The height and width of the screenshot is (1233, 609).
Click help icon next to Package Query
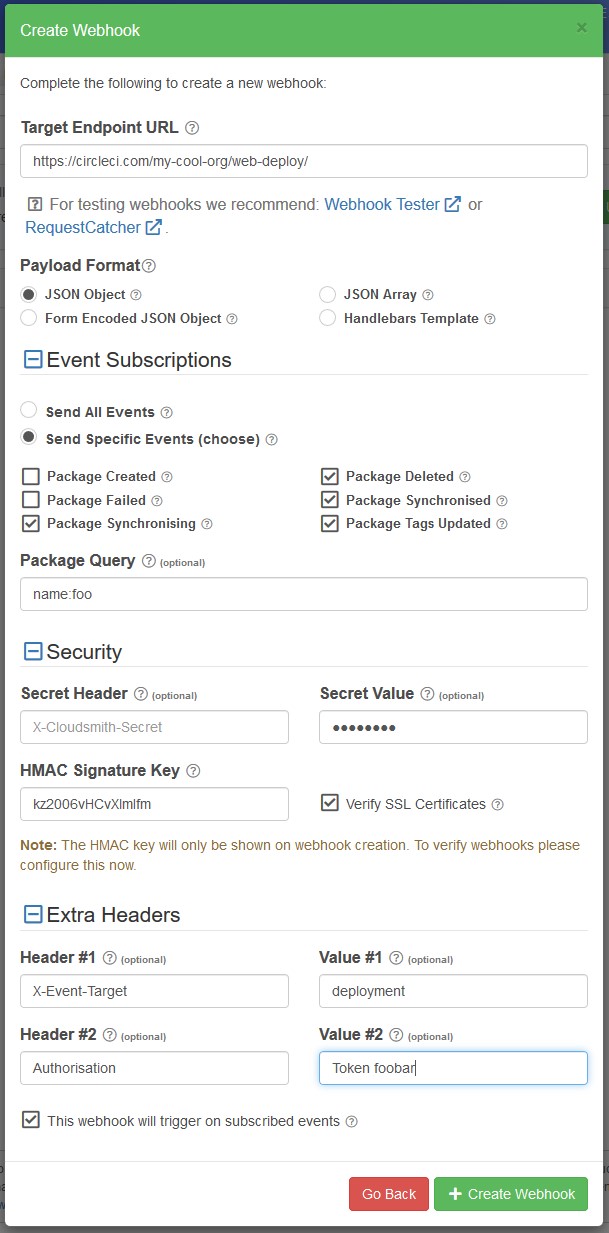point(149,561)
